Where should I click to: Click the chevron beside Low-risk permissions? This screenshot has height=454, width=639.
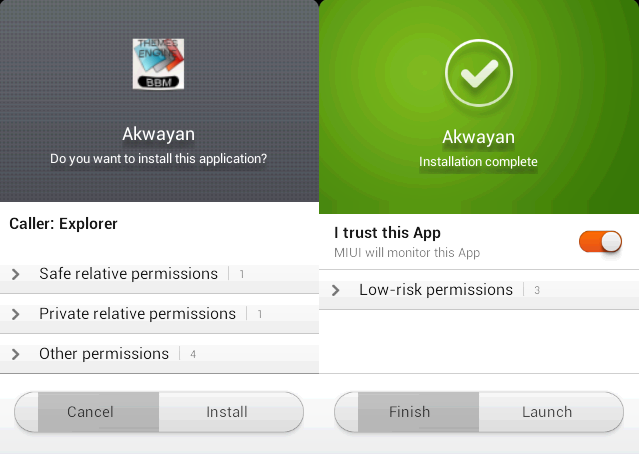pos(335,290)
